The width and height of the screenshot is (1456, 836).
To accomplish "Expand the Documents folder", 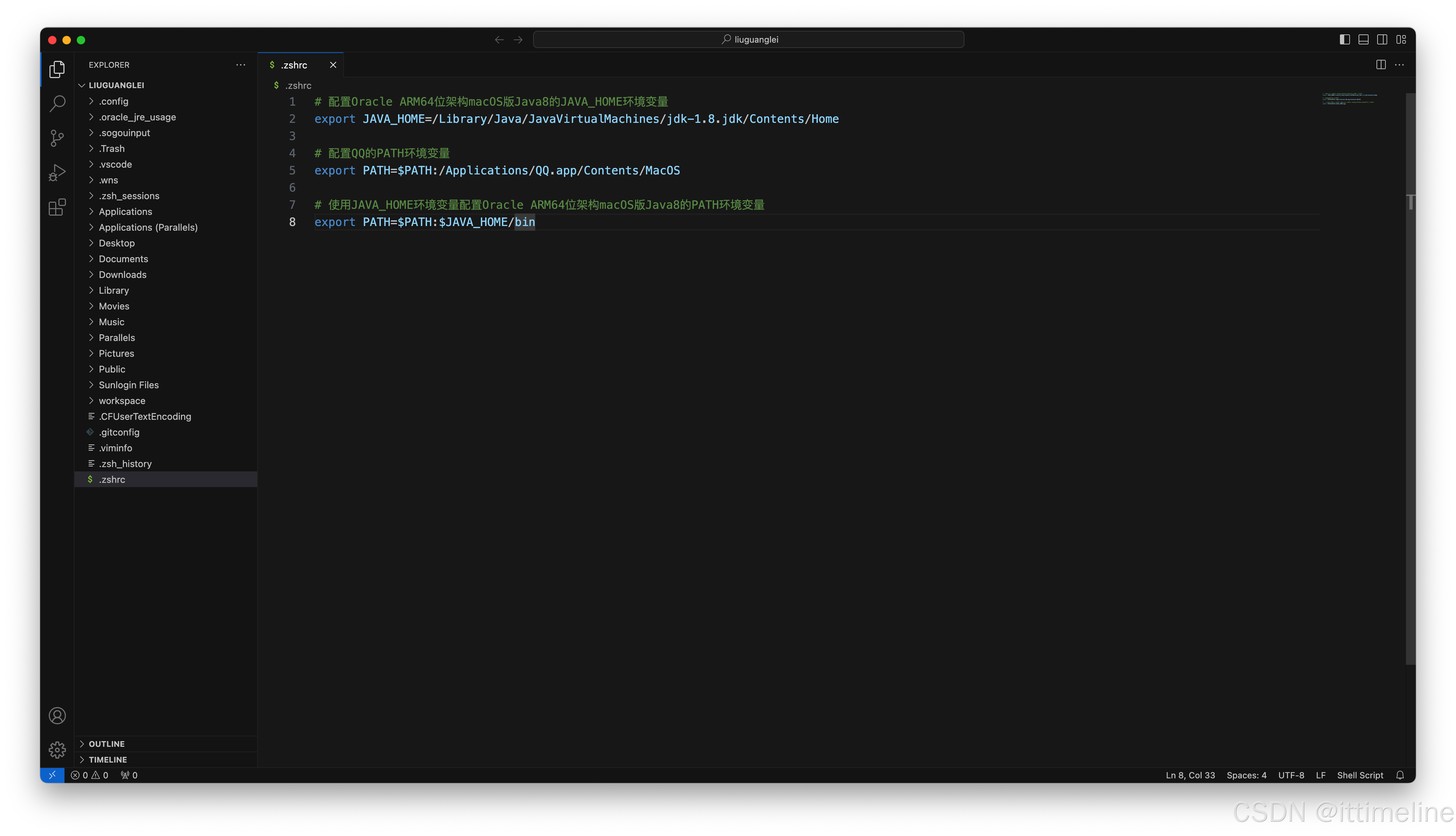I will [123, 259].
